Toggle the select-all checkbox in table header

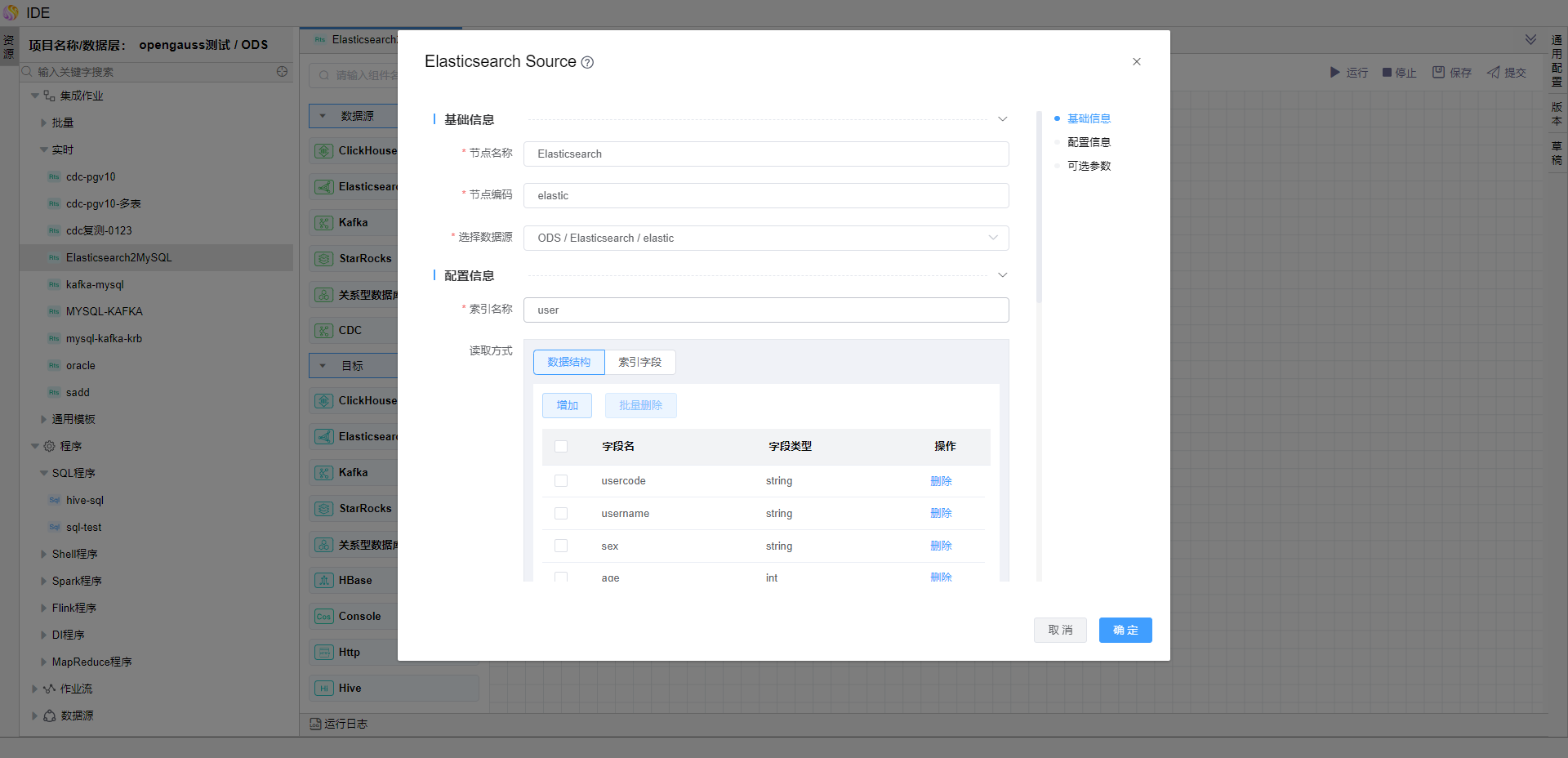pyautogui.click(x=561, y=447)
